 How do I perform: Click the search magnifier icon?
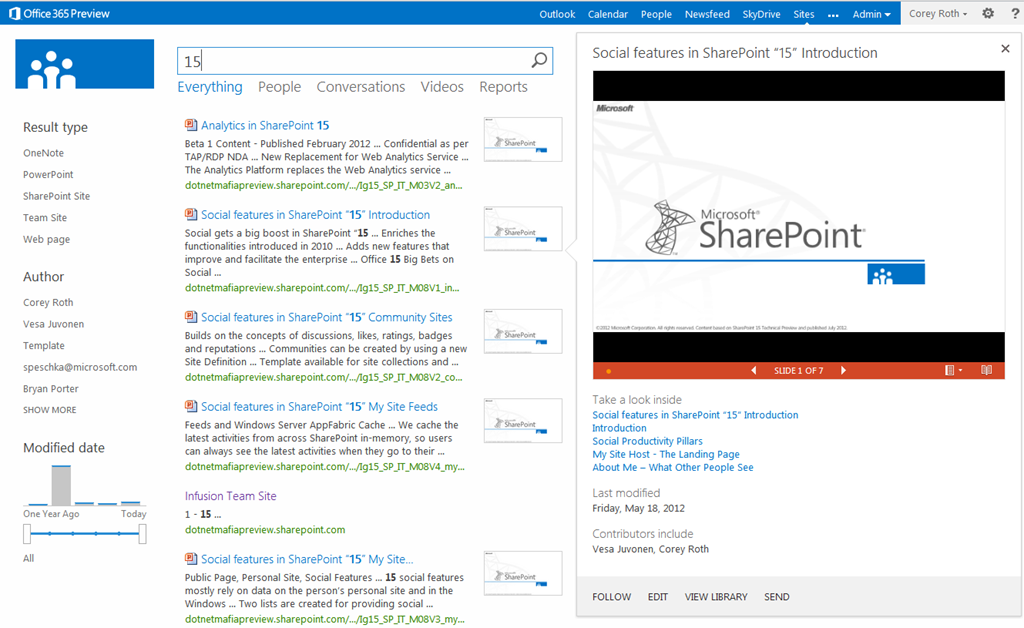pyautogui.click(x=539, y=61)
